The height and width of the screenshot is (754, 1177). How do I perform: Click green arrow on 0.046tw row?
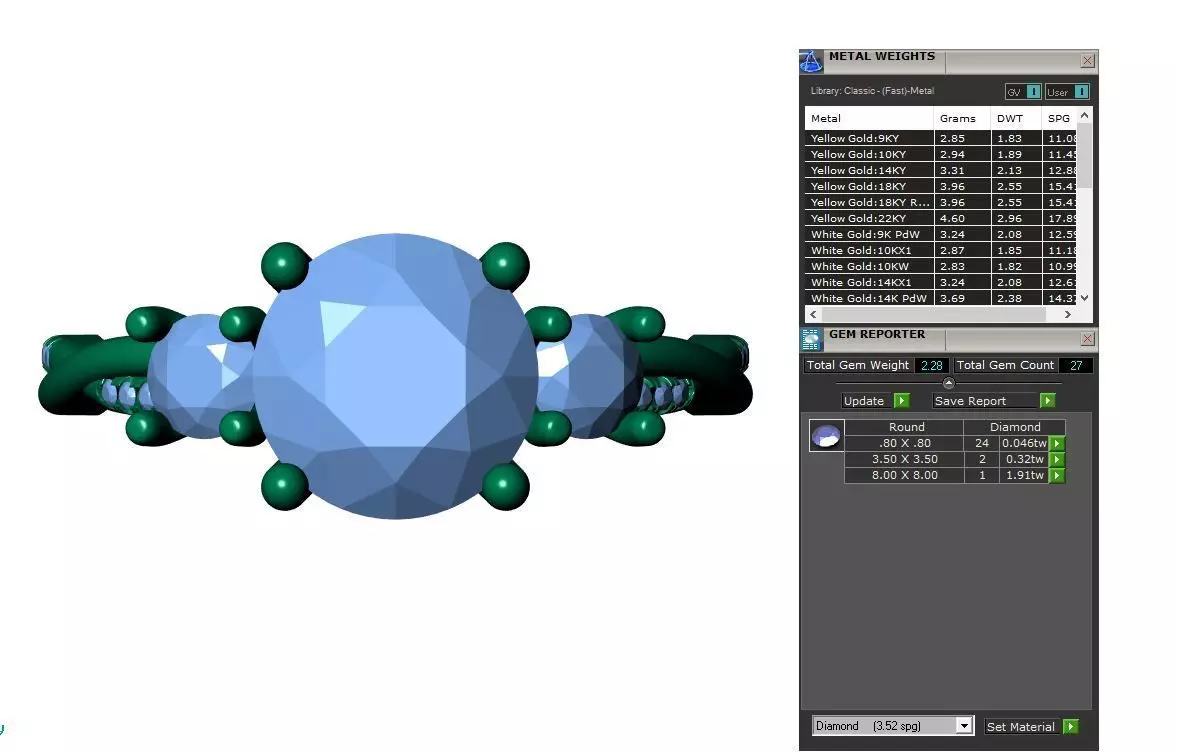1057,444
